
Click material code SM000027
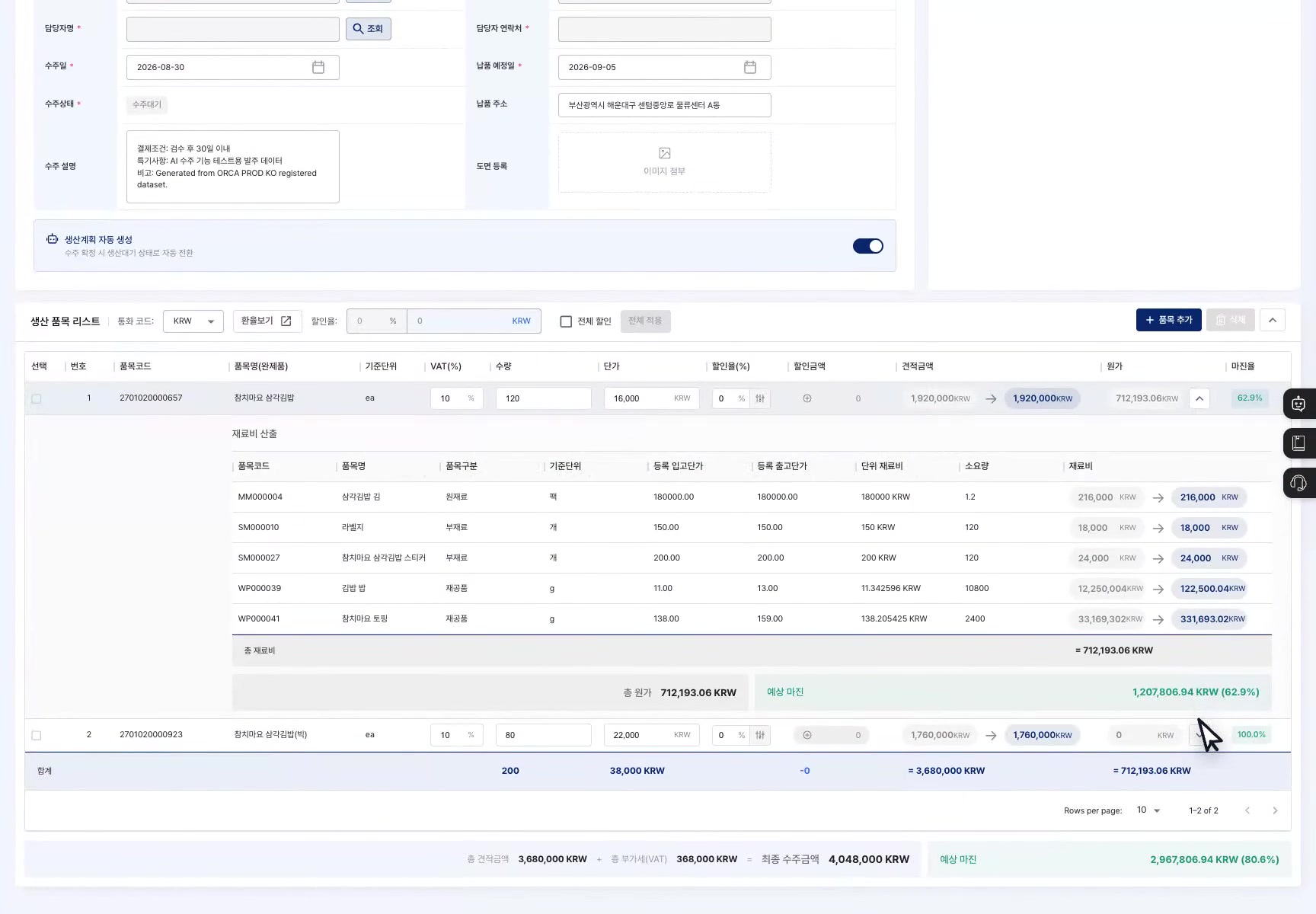pyautogui.click(x=259, y=558)
